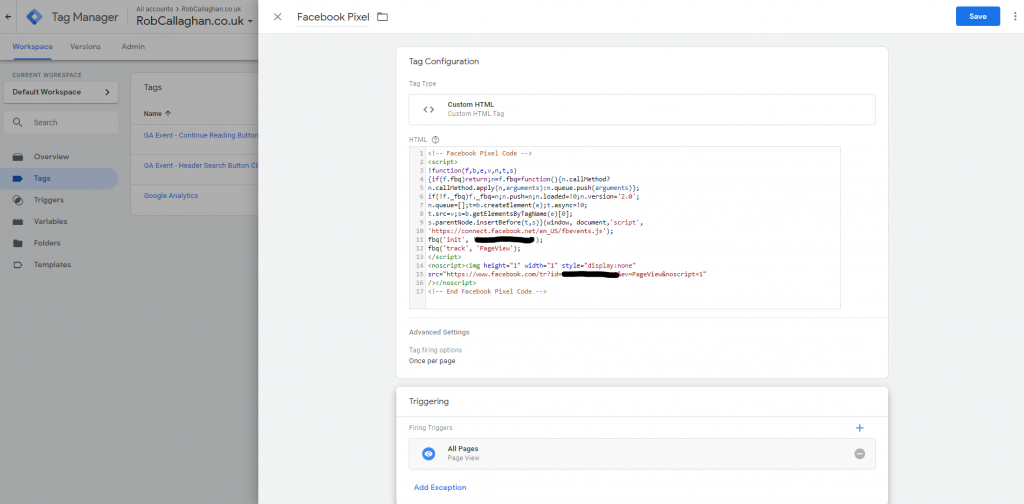Switch to the Admin tab
1024x504 pixels.
[133, 46]
